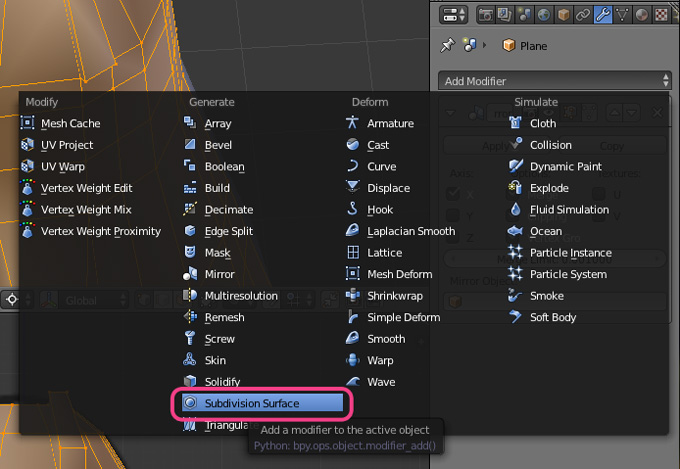Click the Armature modifier icon
The image size is (680, 469).
tap(353, 123)
